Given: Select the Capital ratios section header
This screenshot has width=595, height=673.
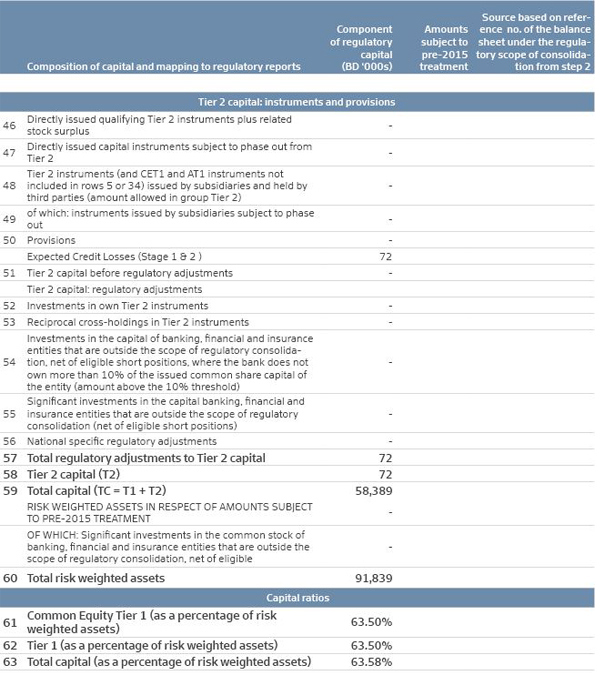Looking at the screenshot, I should [297, 598].
